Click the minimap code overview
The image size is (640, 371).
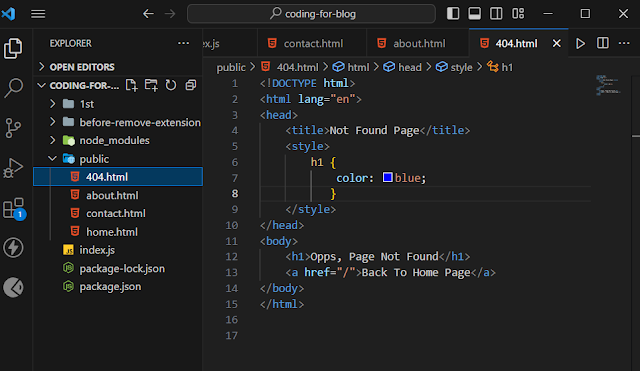coord(608,85)
